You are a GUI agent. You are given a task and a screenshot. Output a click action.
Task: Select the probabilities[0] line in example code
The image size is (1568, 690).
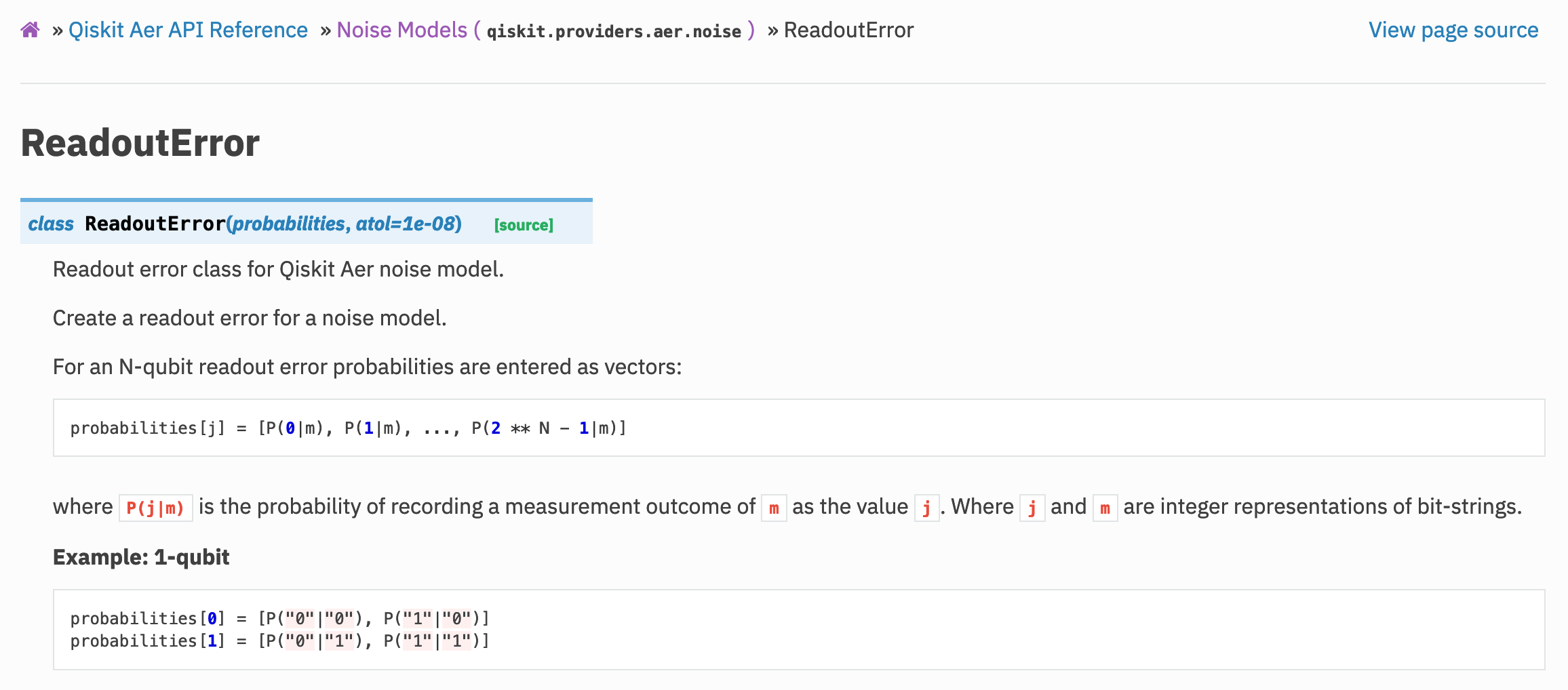tap(279, 617)
